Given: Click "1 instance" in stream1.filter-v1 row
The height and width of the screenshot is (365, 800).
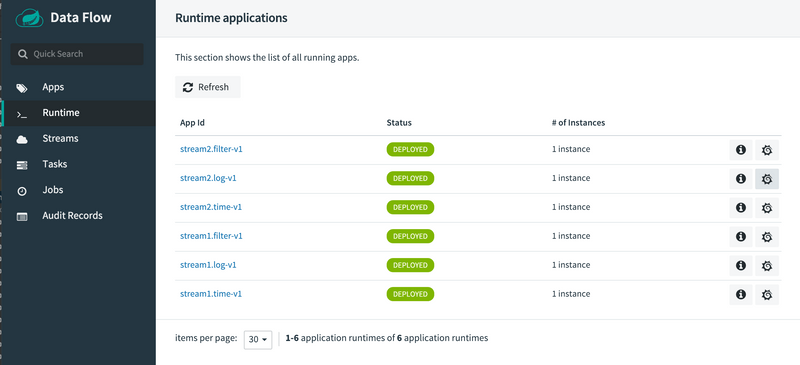Looking at the screenshot, I should point(571,236).
